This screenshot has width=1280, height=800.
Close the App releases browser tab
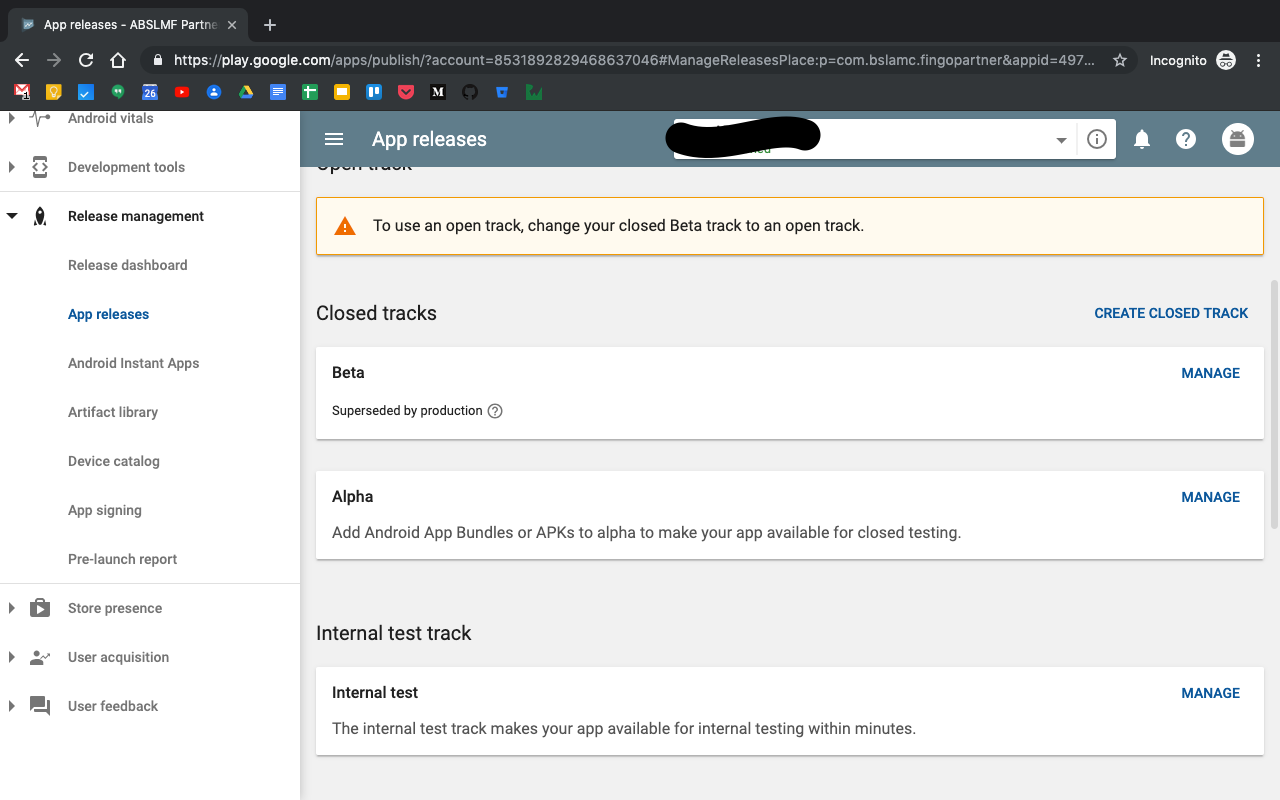coord(231,25)
